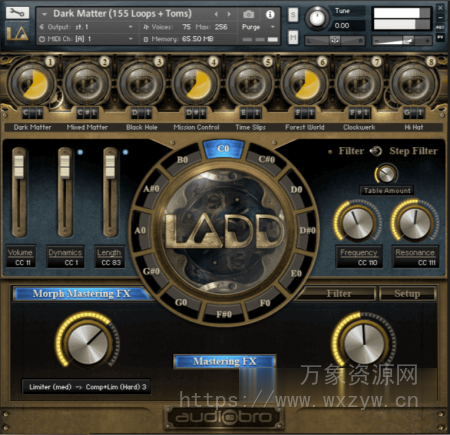This screenshot has height=435, width=450.
Task: Click the audiobro logo at bottom
Action: [x=224, y=417]
